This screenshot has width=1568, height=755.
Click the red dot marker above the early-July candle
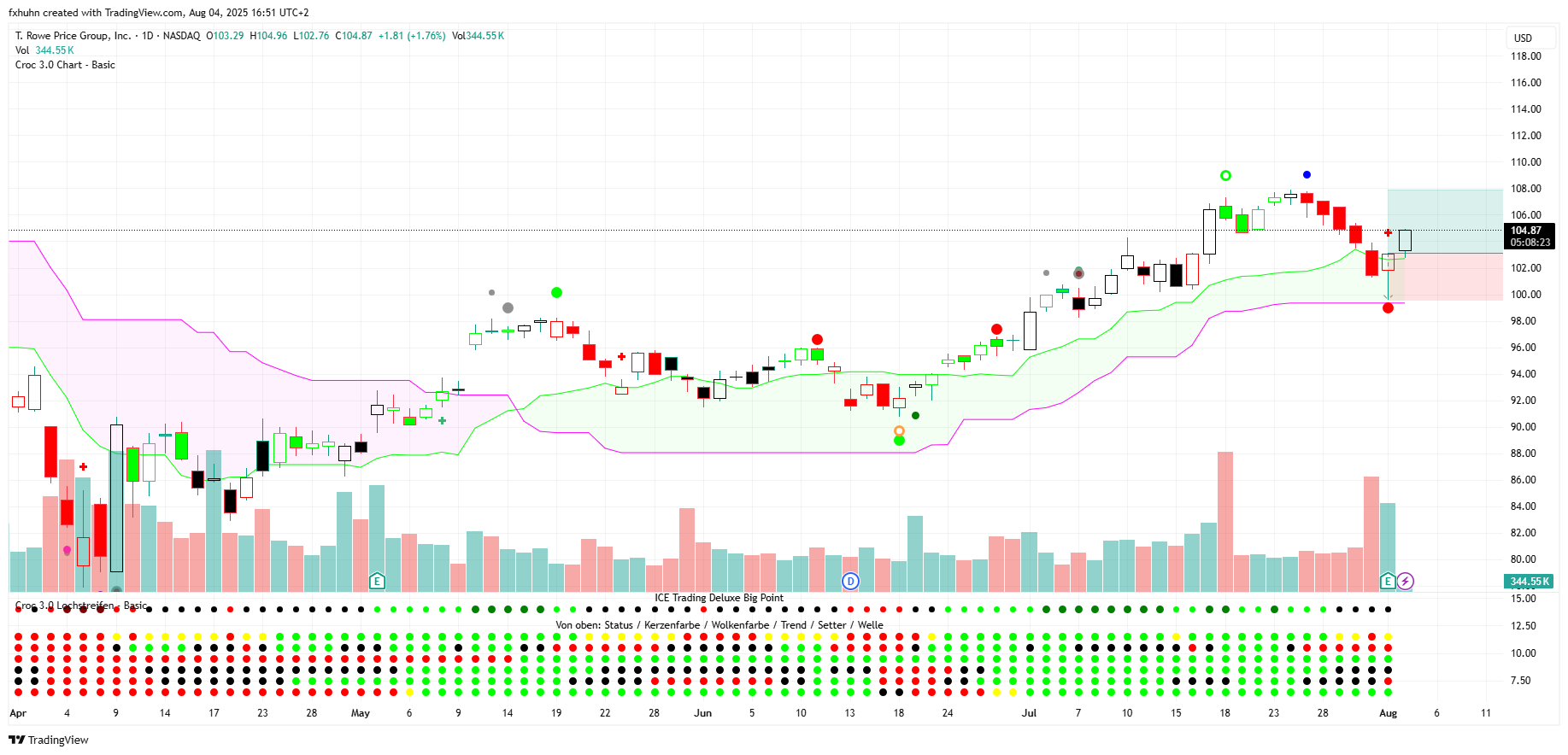coord(996,329)
